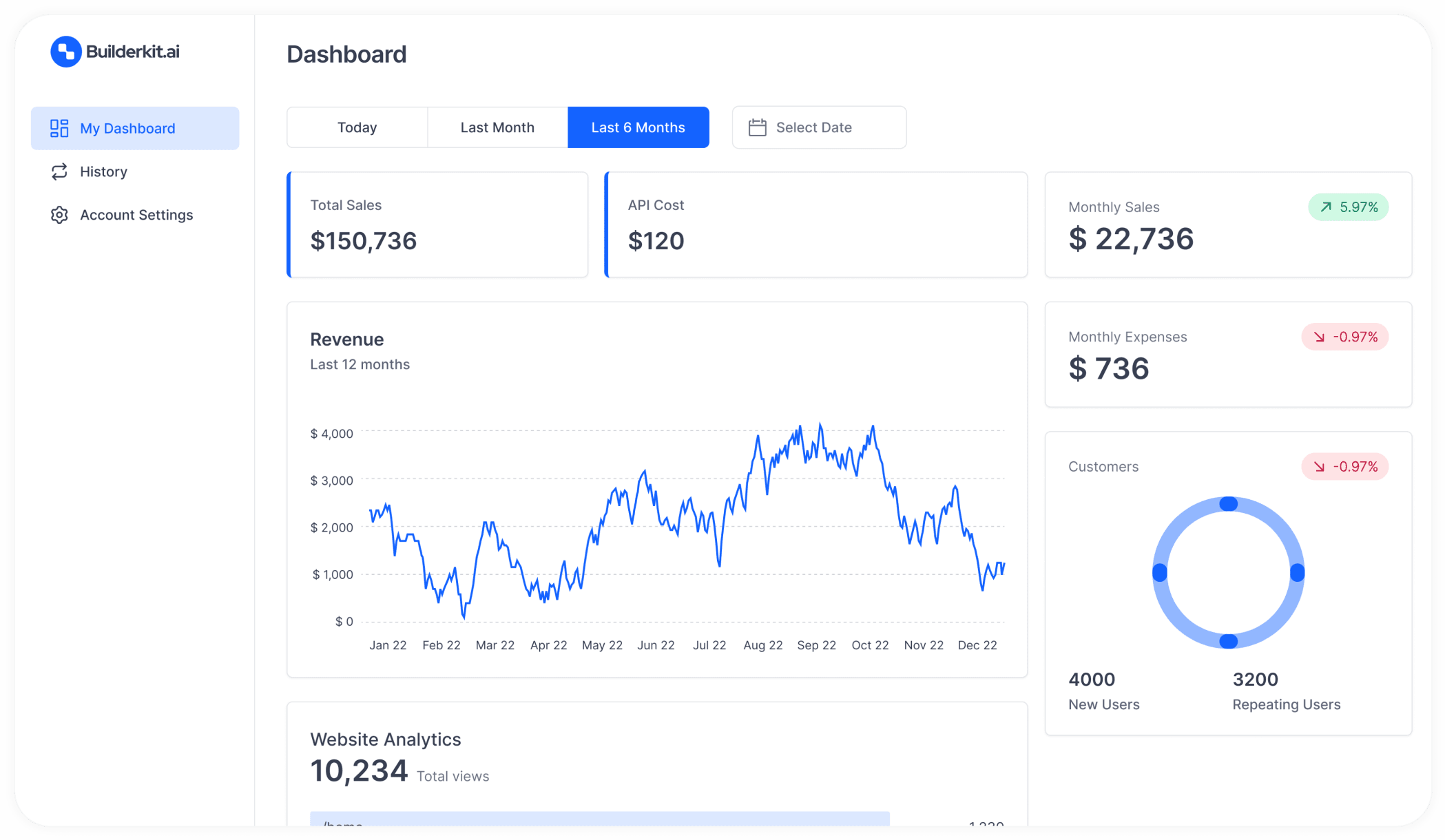Click the Jan 22 axis label
Screen dimensions: 1445x840
pos(388,645)
